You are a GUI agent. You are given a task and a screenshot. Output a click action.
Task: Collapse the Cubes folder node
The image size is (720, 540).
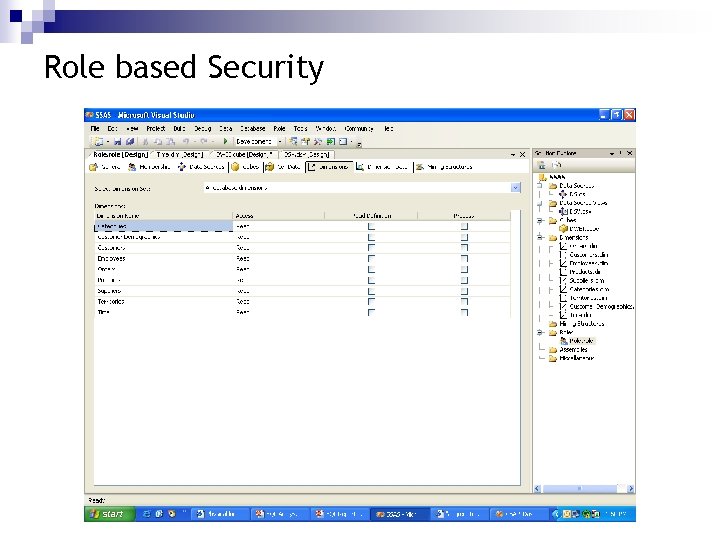(x=540, y=220)
